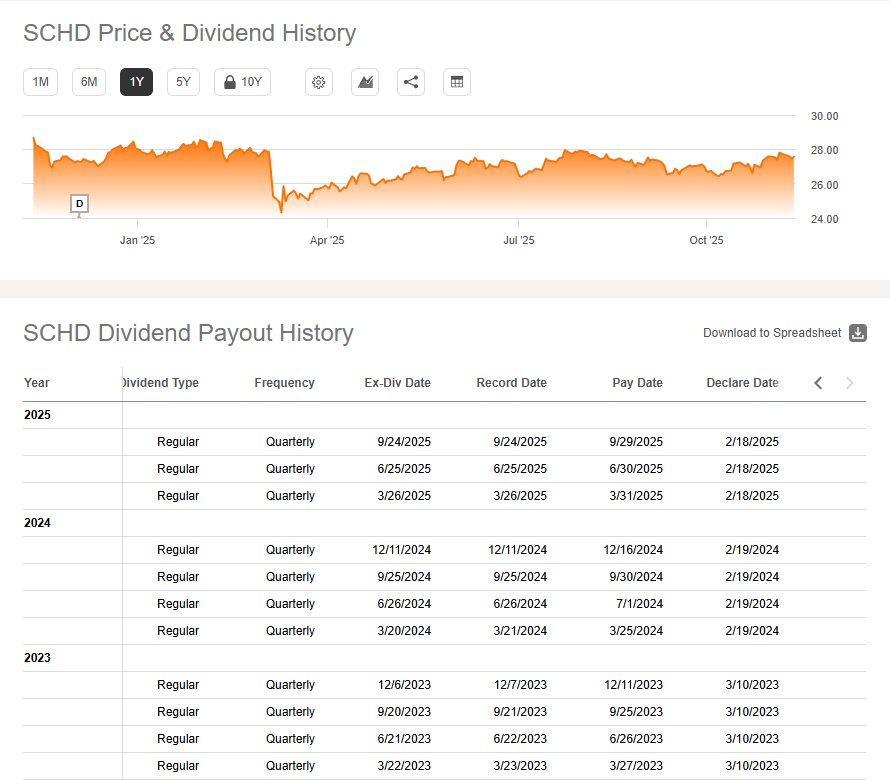Click Oct '25 axis label on chart
Viewport: 890px width, 780px height.
pos(706,240)
